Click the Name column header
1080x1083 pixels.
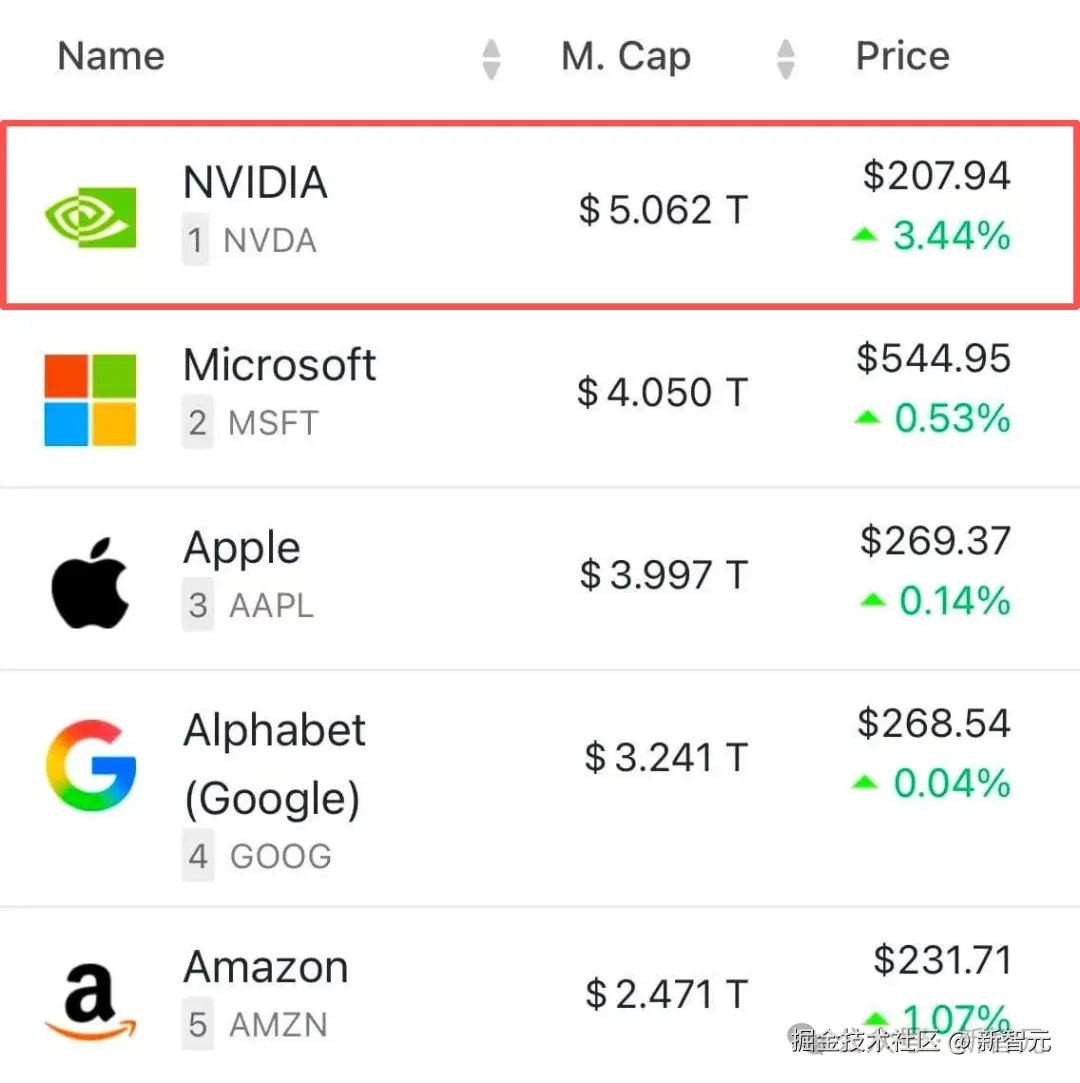tap(111, 56)
